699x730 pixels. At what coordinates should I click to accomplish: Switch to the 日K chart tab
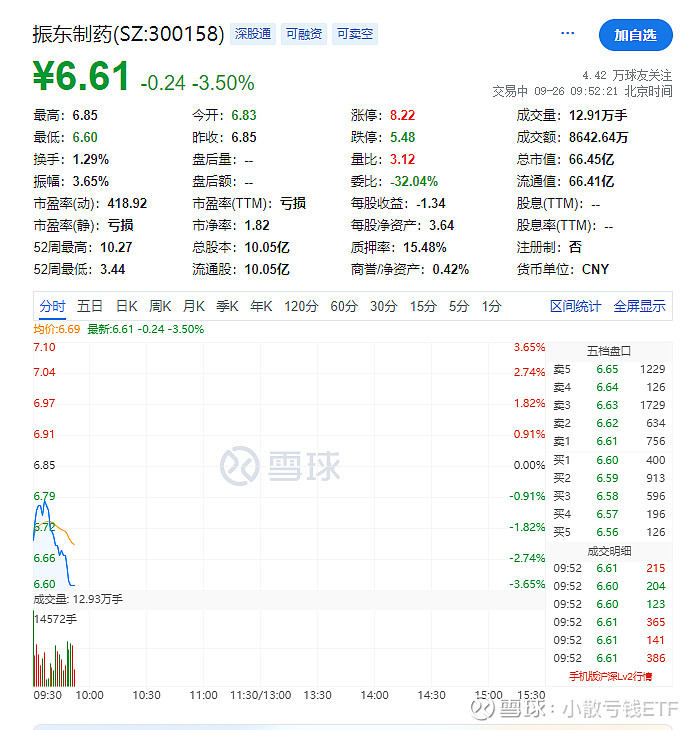(x=126, y=306)
